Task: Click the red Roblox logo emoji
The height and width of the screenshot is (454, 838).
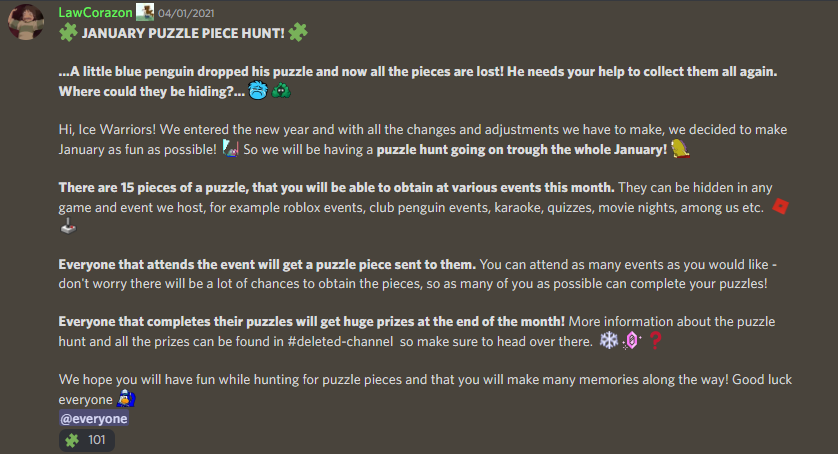Action: click(781, 207)
